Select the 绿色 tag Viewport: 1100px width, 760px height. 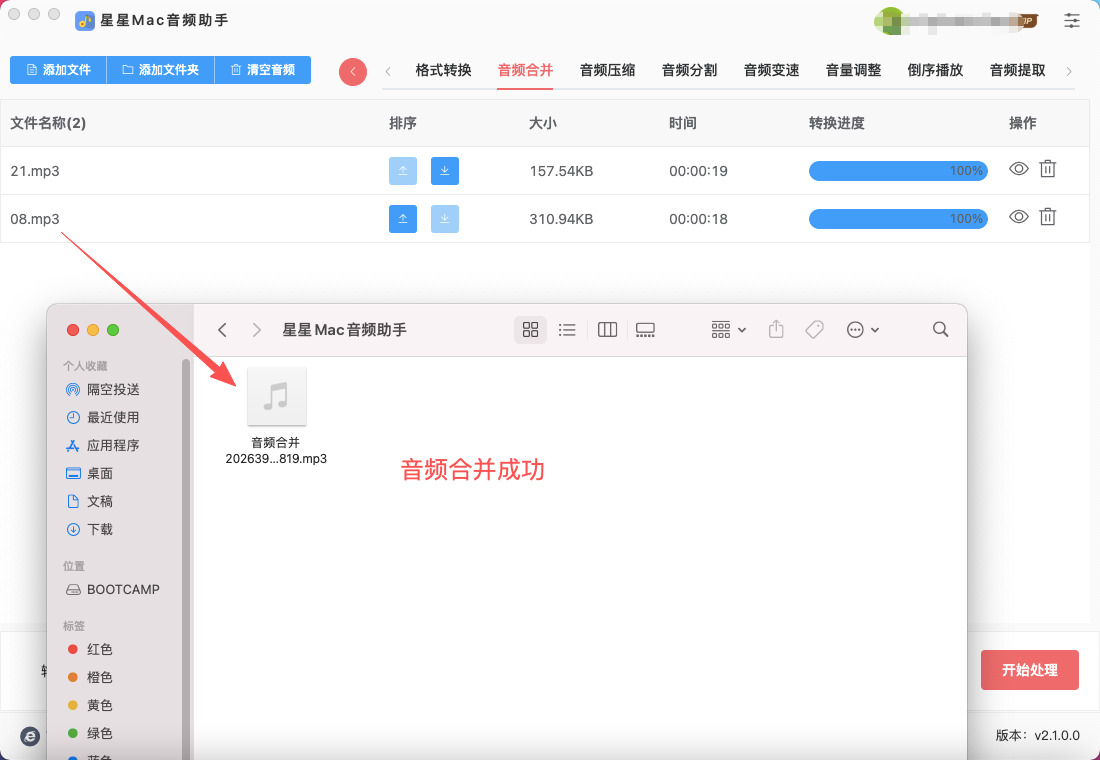pos(90,733)
